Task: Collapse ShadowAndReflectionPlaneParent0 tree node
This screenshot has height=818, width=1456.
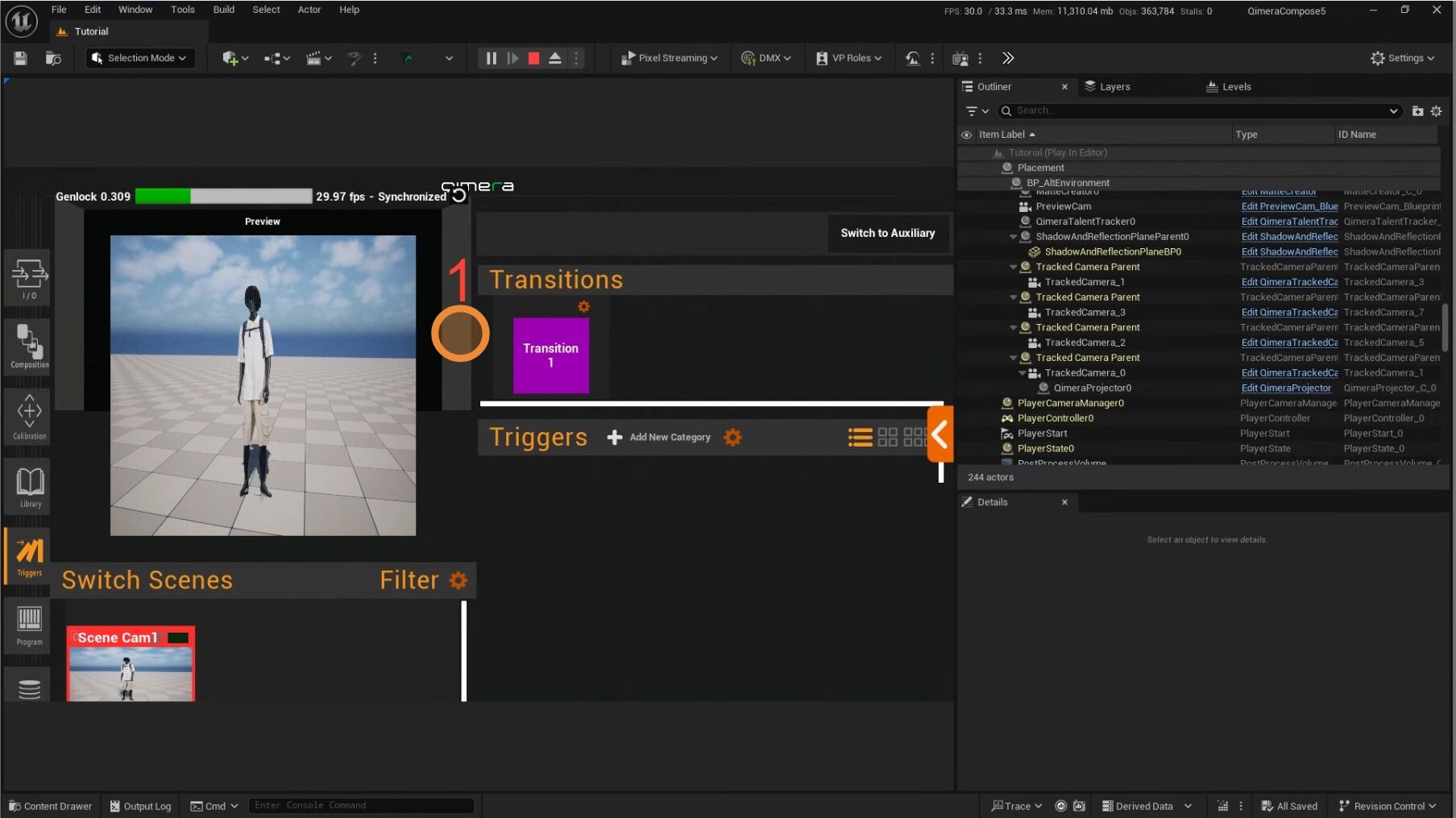Action: [x=1013, y=237]
